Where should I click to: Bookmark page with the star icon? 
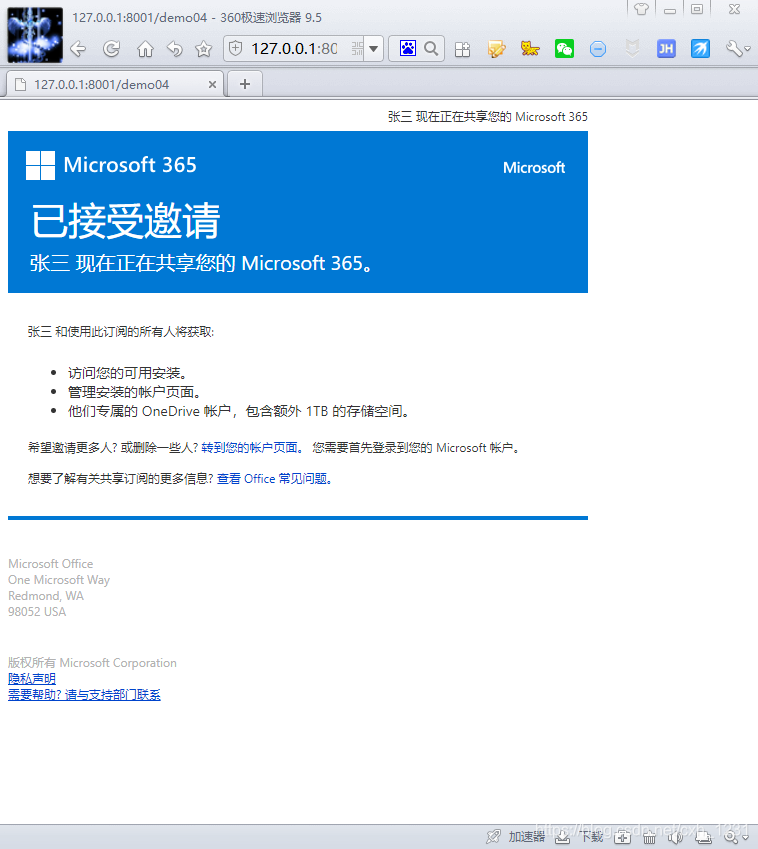point(204,49)
